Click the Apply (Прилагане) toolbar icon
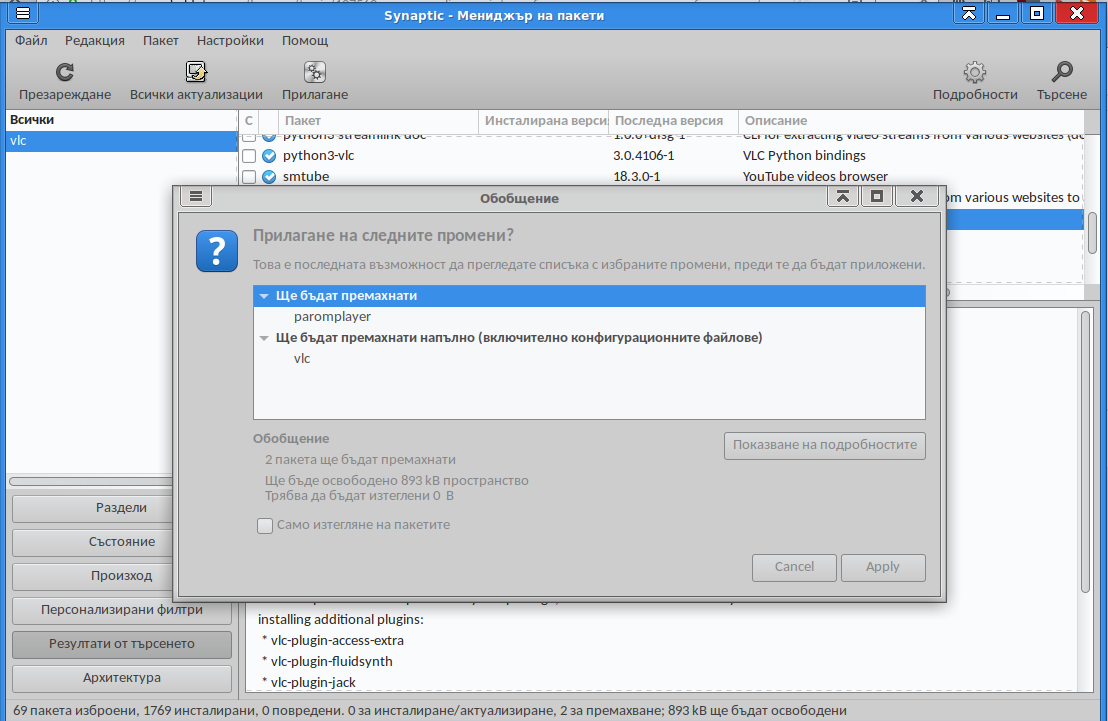 pos(314,72)
